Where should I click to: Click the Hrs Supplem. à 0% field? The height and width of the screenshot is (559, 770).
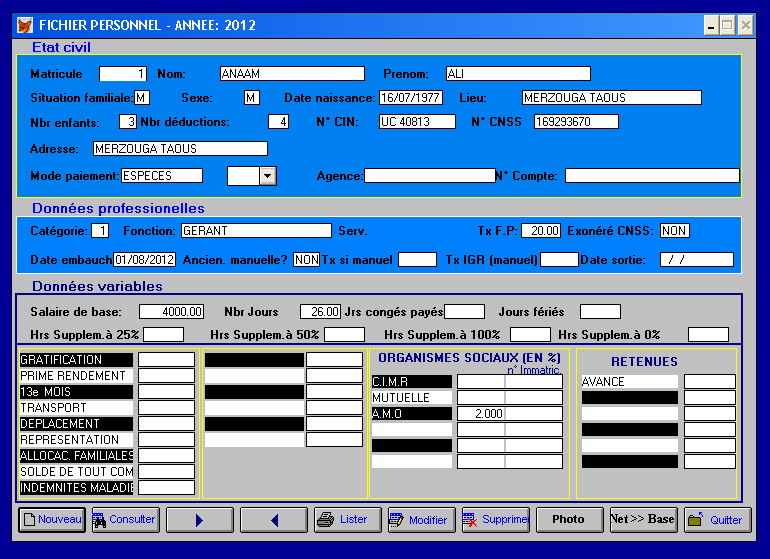[709, 335]
